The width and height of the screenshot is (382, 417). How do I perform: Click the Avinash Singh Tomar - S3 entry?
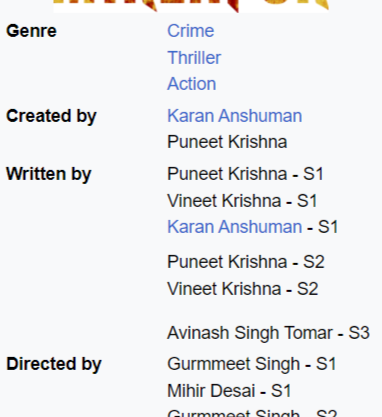click(x=268, y=333)
